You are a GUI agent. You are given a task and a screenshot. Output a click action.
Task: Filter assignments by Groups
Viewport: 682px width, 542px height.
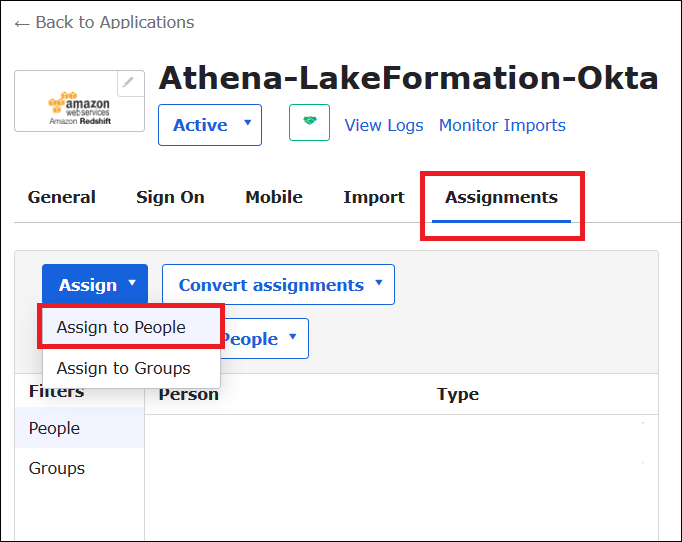click(57, 468)
